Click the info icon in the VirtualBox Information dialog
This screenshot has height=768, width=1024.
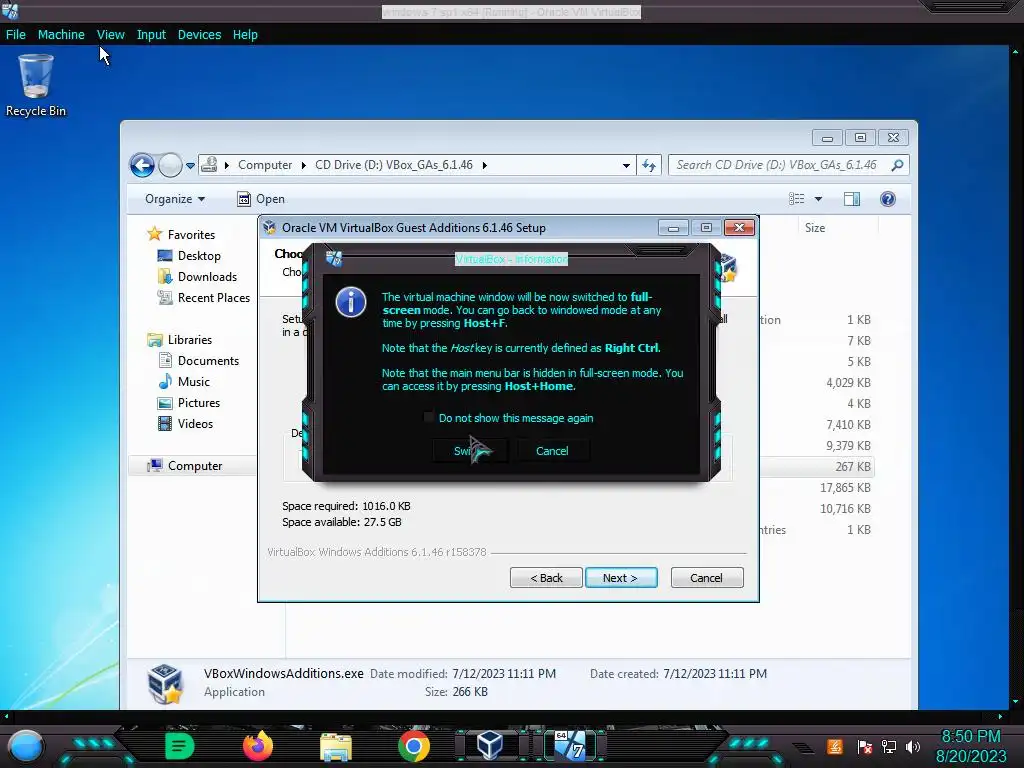351,302
